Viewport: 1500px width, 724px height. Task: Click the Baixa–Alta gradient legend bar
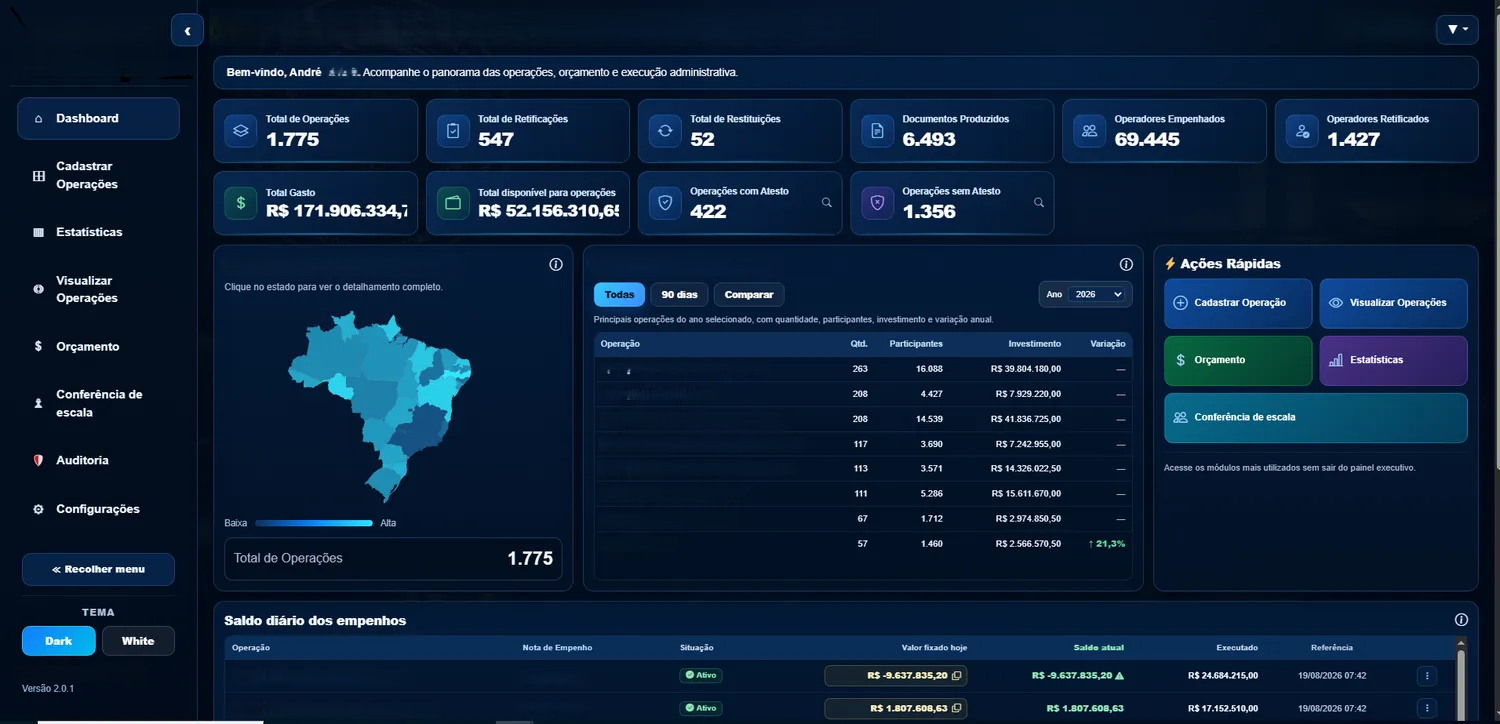313,523
